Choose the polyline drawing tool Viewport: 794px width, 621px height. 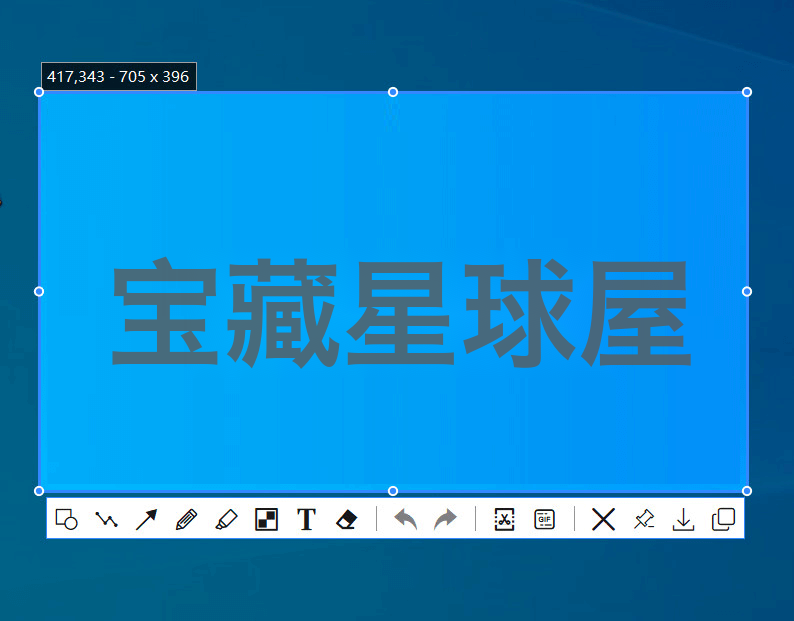click(x=106, y=519)
